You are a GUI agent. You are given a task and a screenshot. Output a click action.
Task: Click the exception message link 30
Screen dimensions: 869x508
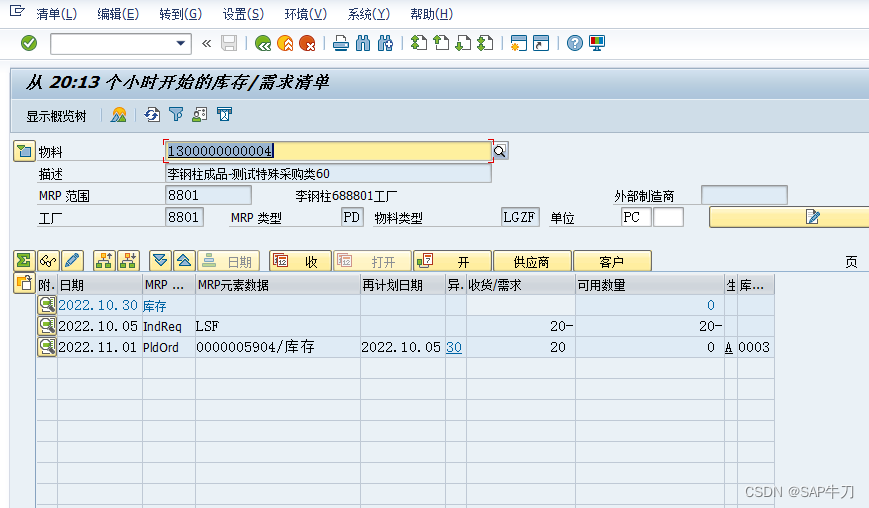pyautogui.click(x=454, y=347)
